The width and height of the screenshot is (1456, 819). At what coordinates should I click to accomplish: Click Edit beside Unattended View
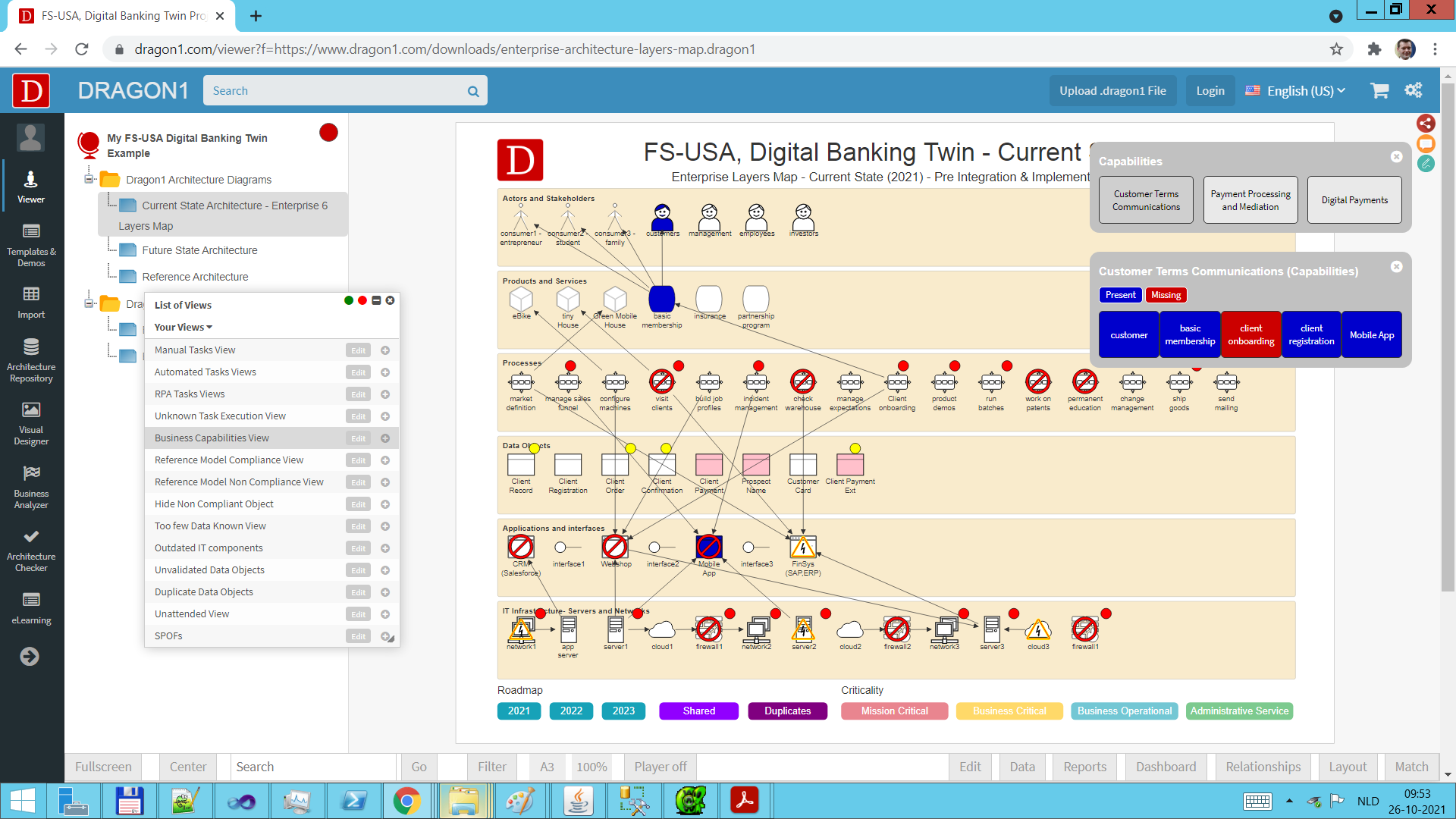(359, 614)
